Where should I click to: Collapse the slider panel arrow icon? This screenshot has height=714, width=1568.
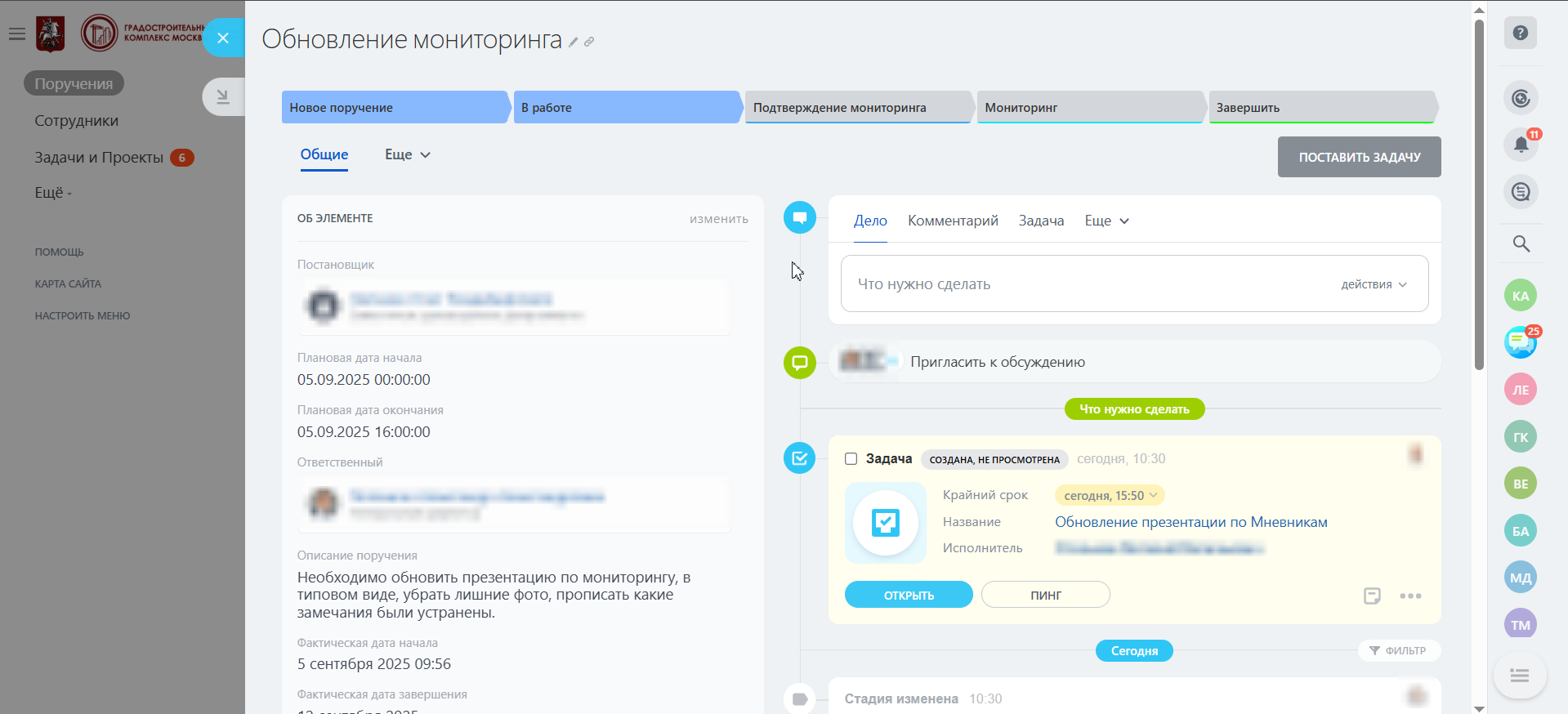pyautogui.click(x=223, y=97)
